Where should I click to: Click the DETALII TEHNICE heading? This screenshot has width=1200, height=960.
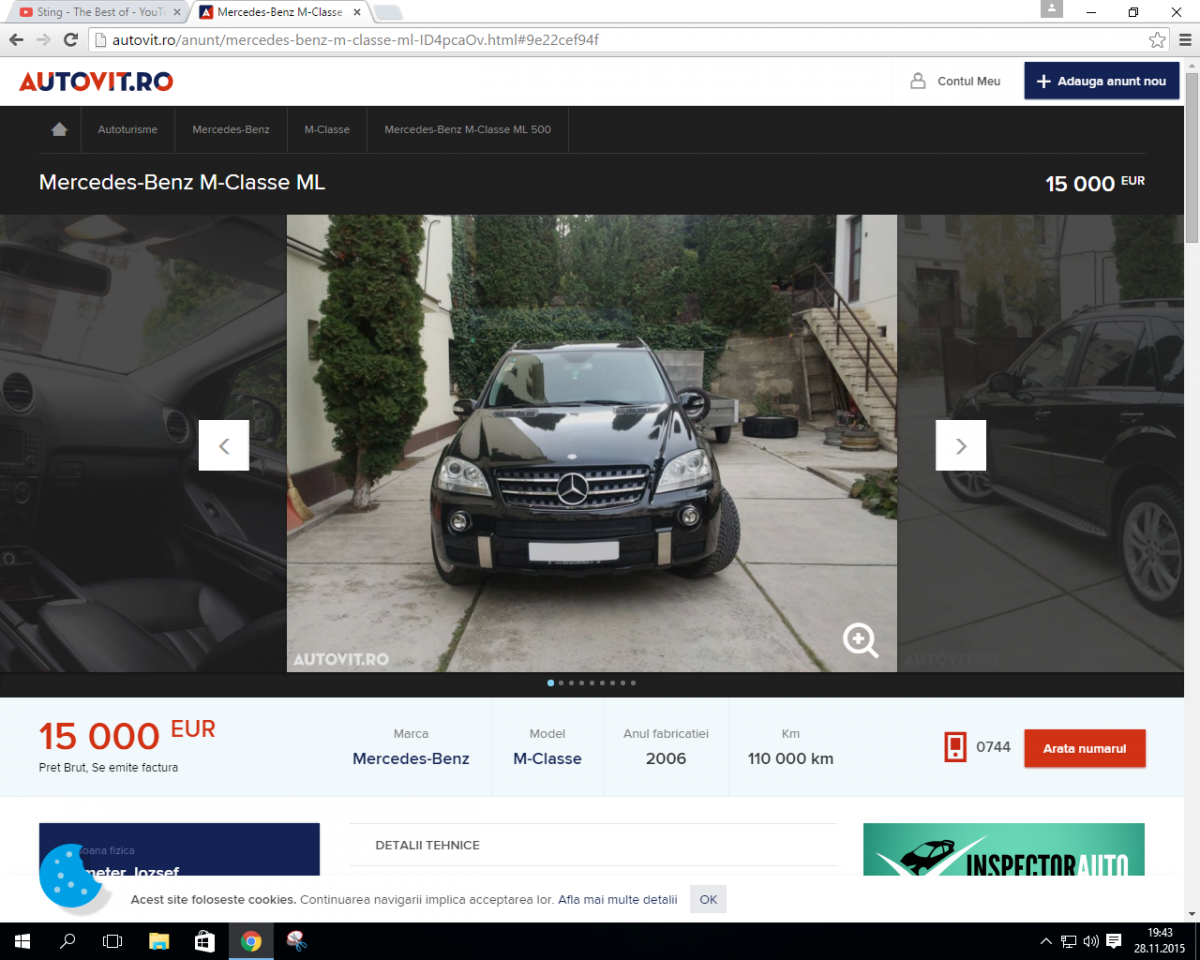pyautogui.click(x=427, y=845)
